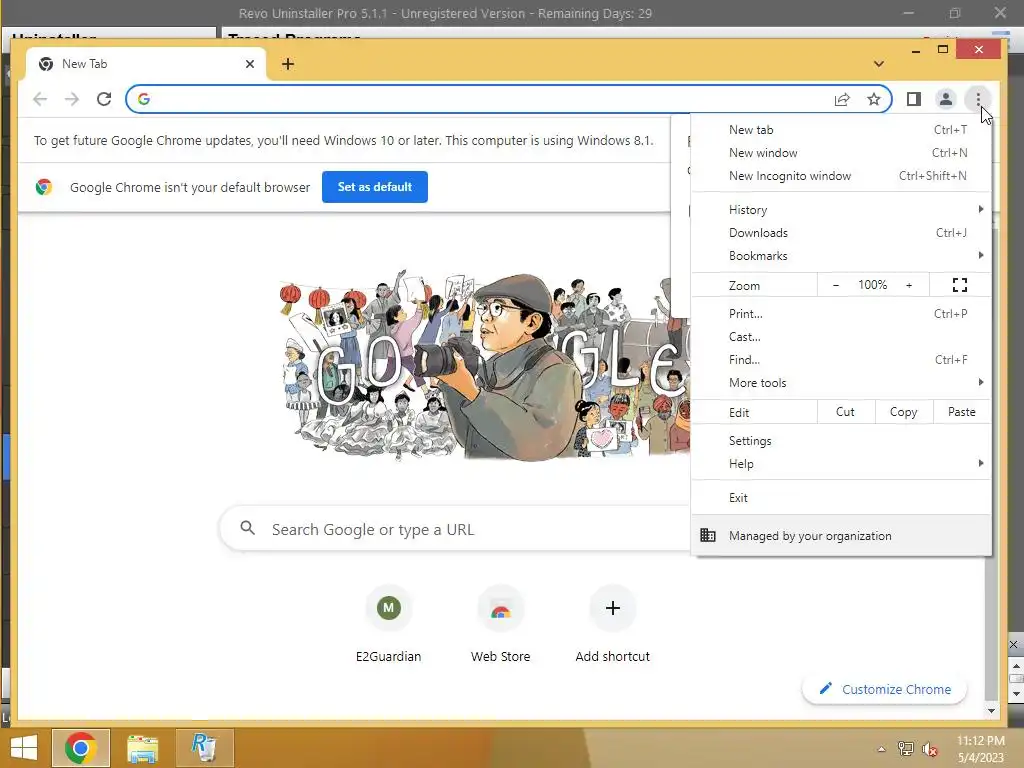Show hidden tray icons arrow

[x=881, y=749]
